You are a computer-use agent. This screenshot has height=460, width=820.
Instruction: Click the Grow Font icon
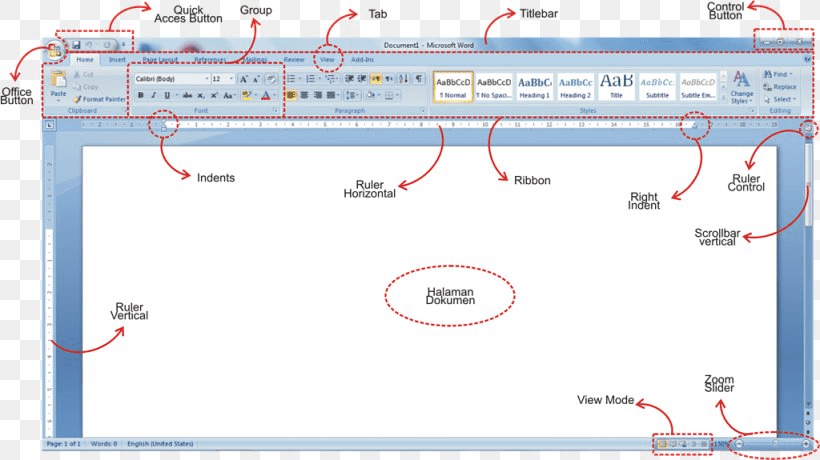click(x=243, y=79)
